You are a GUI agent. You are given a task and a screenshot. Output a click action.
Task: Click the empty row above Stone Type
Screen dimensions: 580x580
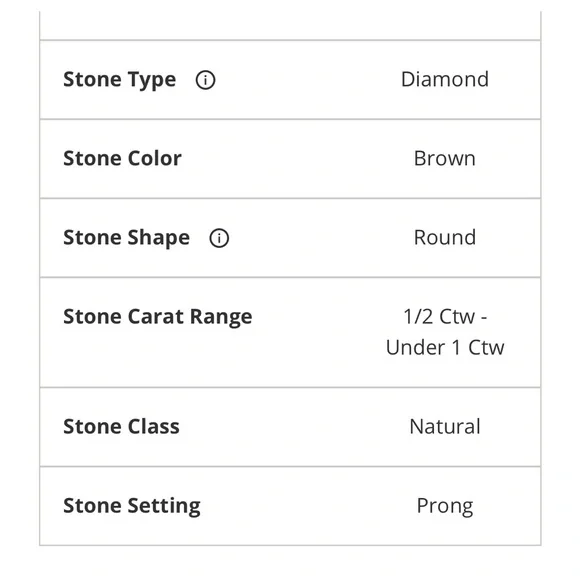[290, 25]
